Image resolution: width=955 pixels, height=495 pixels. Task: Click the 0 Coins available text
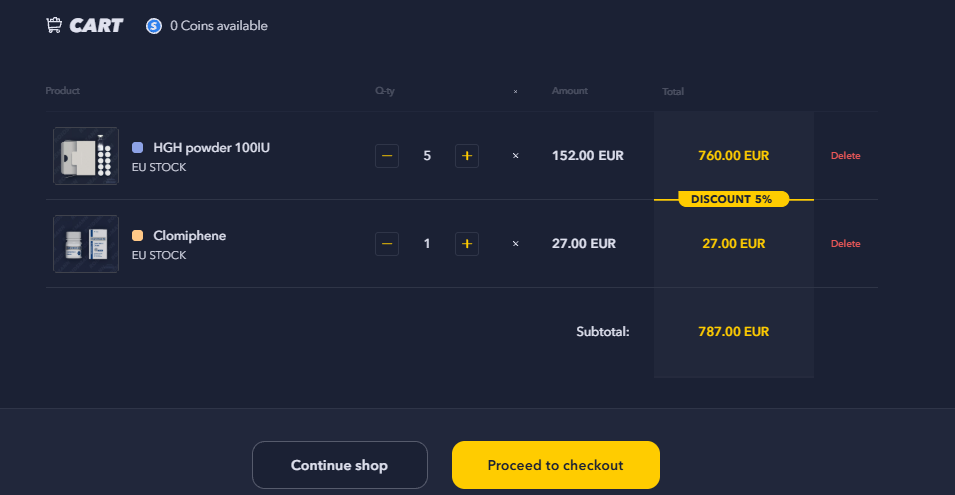[x=218, y=26]
